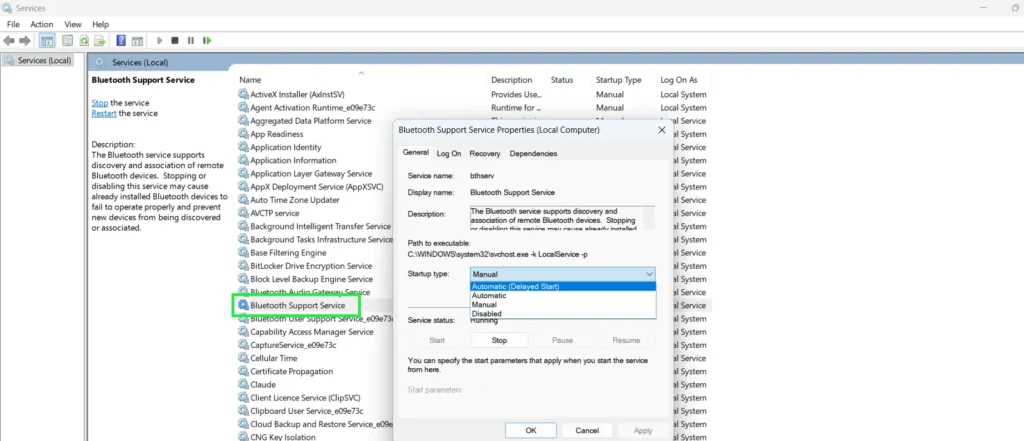Click the dialog Description box scrollbar
This screenshot has height=441, width=1024.
(648, 218)
